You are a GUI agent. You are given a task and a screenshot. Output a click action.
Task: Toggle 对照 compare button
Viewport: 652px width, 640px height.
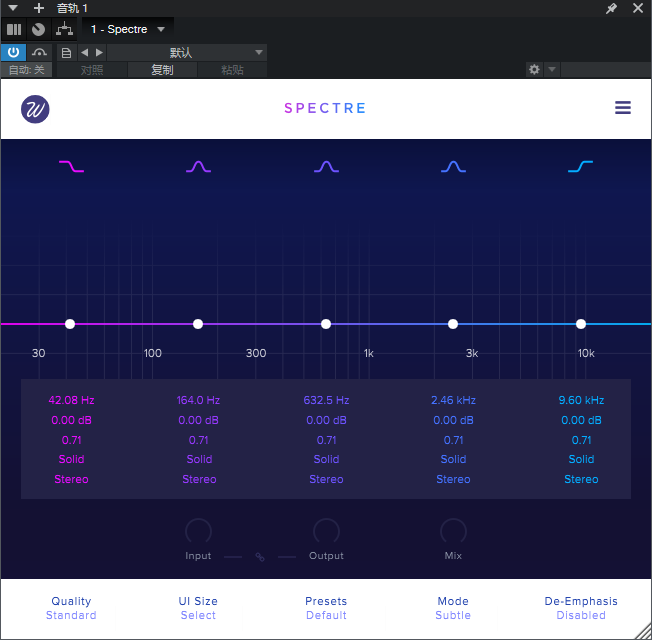[92, 70]
